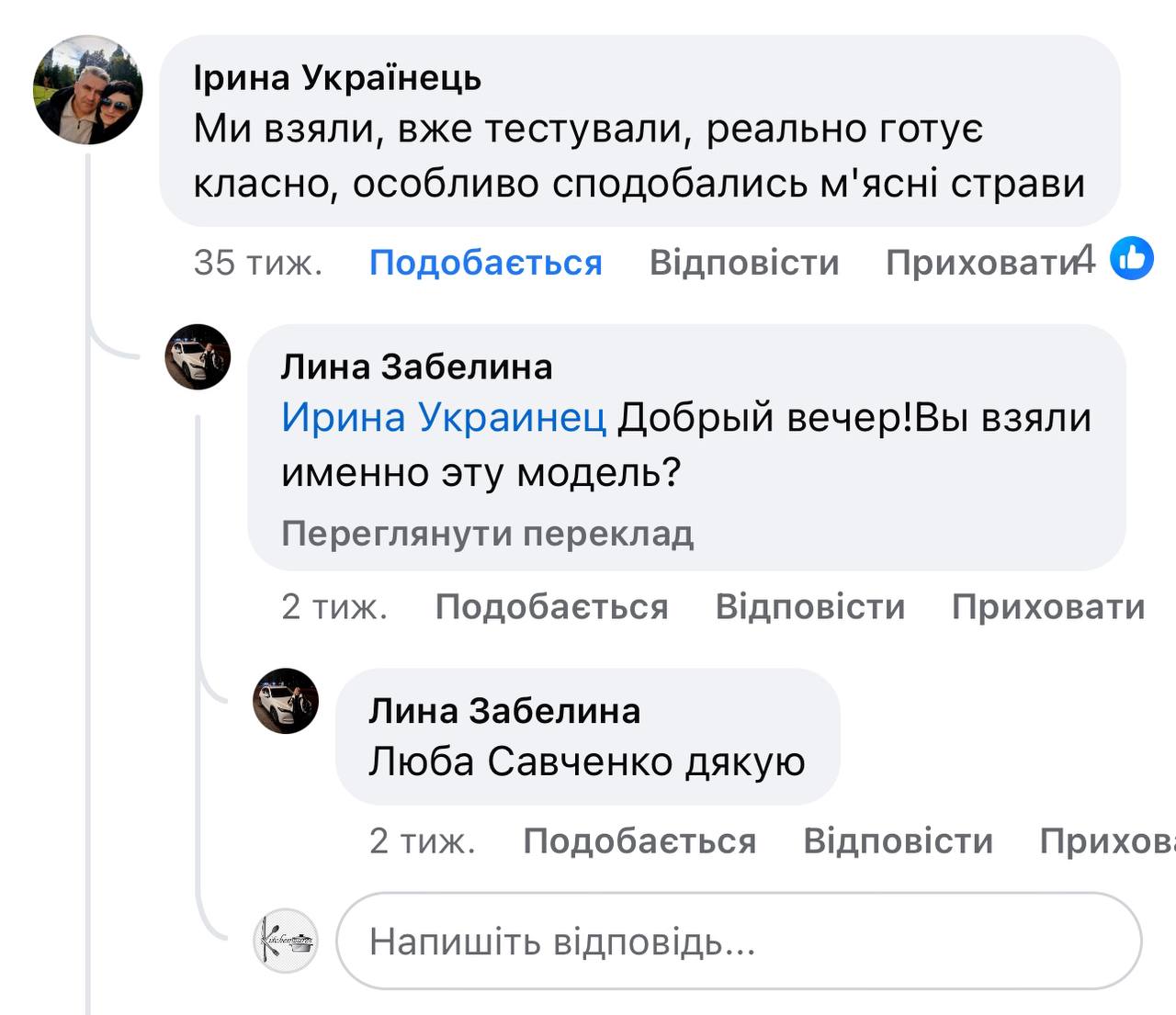Click Переглянути переклад to translate the comment
The width and height of the screenshot is (1176, 1015).
[490, 534]
